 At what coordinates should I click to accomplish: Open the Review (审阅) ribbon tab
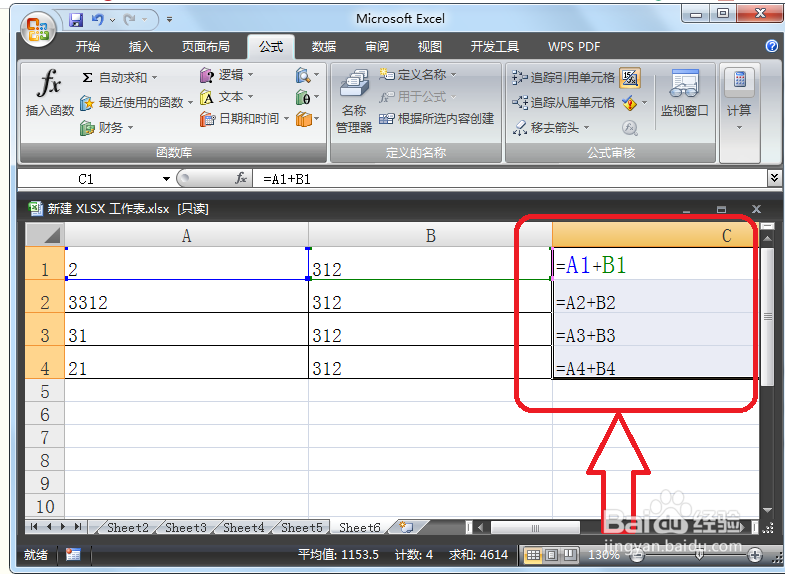(376, 47)
